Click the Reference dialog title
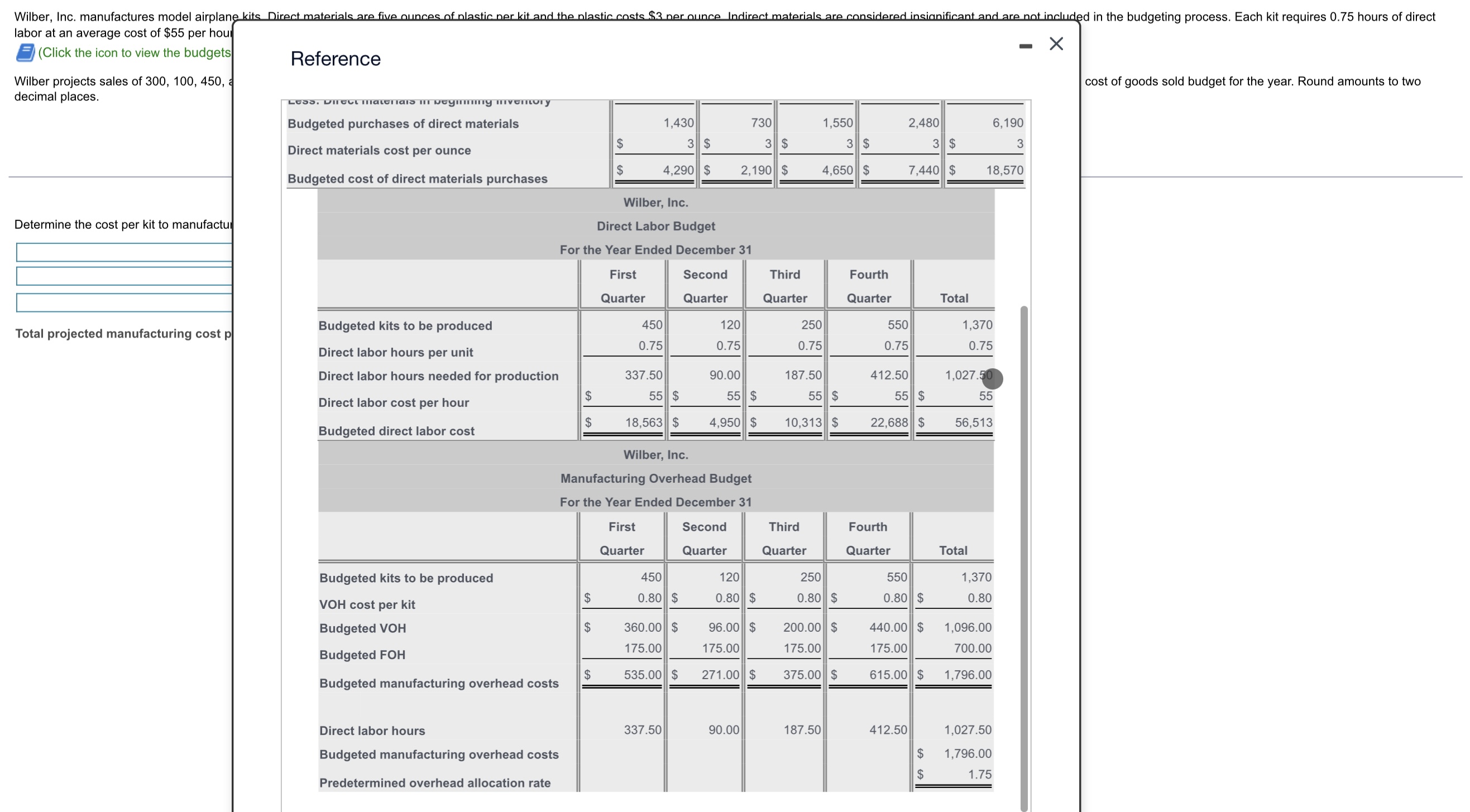Viewport: 1470px width, 812px height. coord(335,59)
